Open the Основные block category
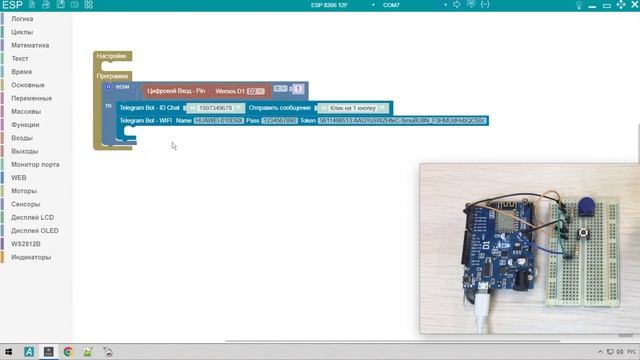Screen dimensions: 640x360 click(x=28, y=85)
